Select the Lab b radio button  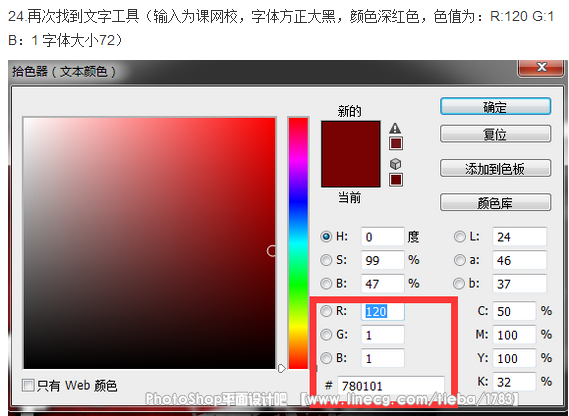[459, 283]
